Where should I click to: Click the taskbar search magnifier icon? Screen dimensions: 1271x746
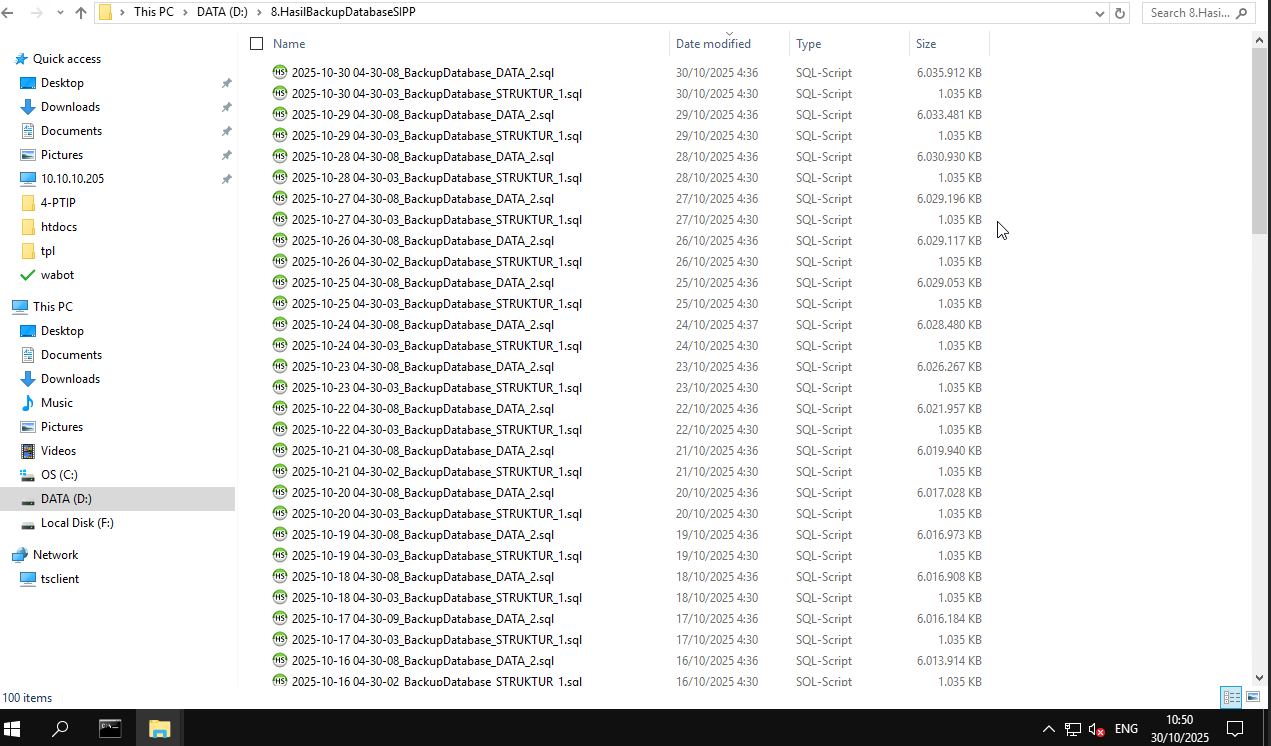click(60, 728)
